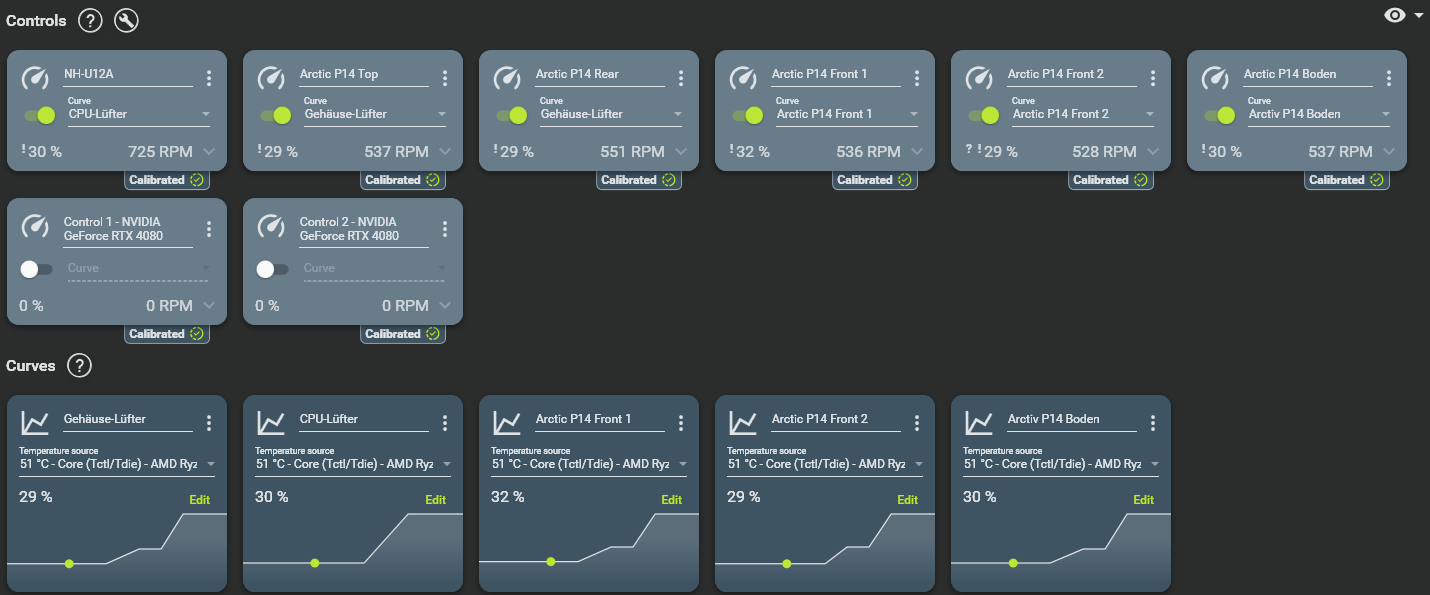Edit the Arctic P14 Front 2 curve
Screen dimensions: 1430x595
908,500
